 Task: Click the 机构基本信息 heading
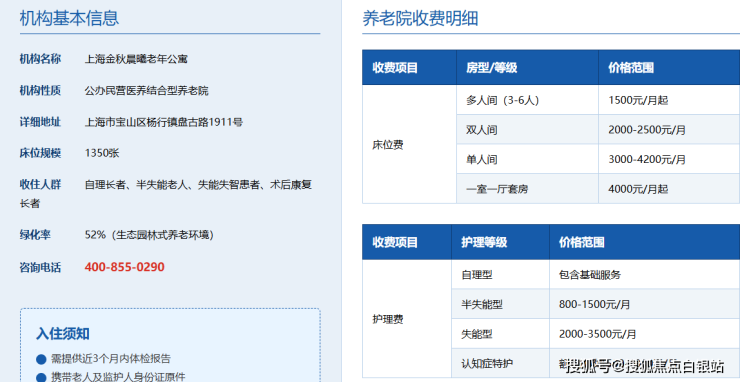69,18
